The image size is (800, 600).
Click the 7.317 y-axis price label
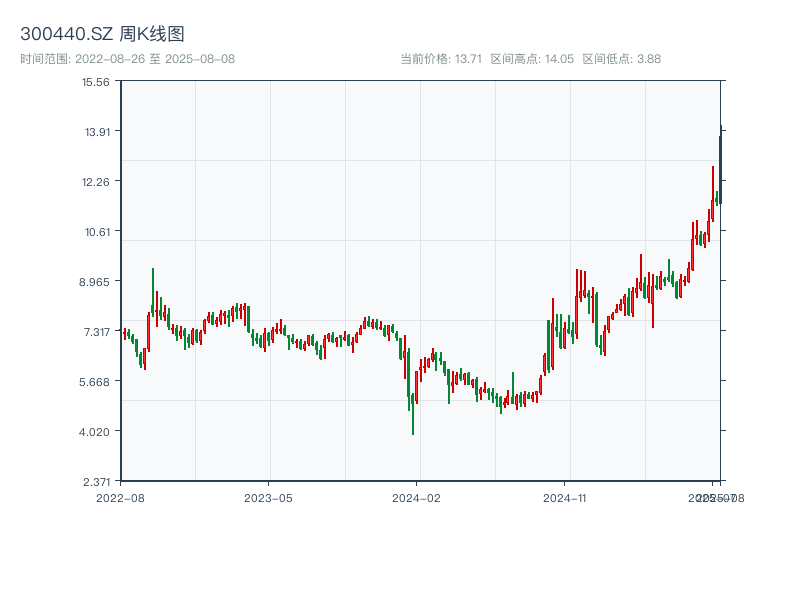(95, 331)
